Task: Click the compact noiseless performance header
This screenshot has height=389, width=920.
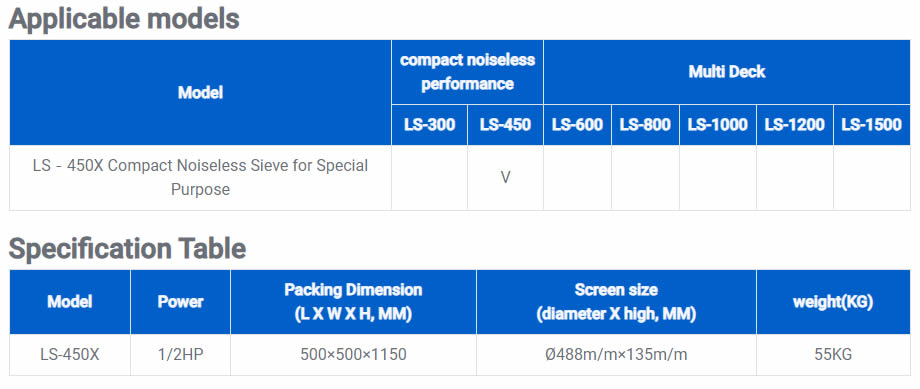Action: (467, 72)
